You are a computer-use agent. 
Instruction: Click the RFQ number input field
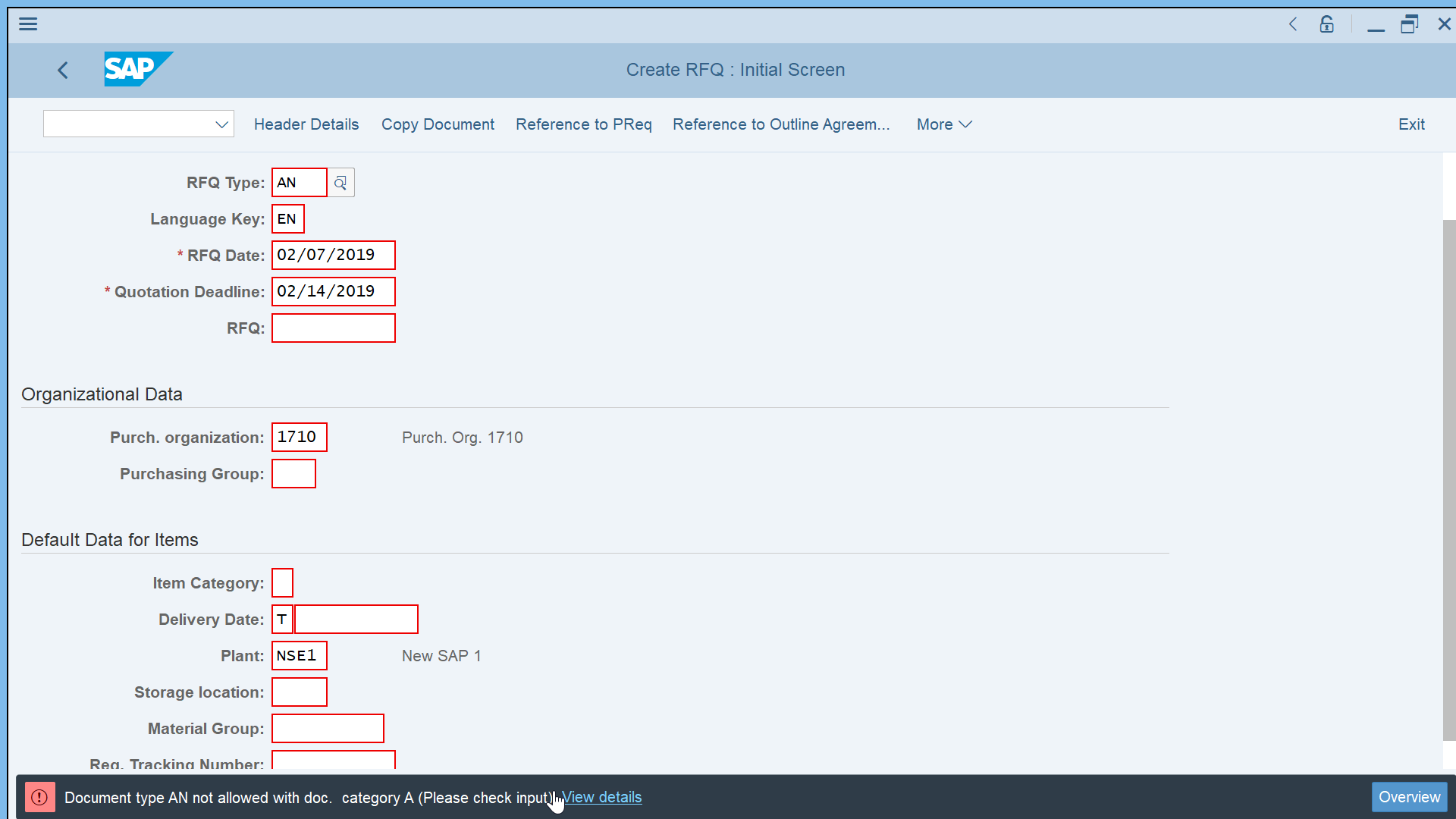coord(333,328)
